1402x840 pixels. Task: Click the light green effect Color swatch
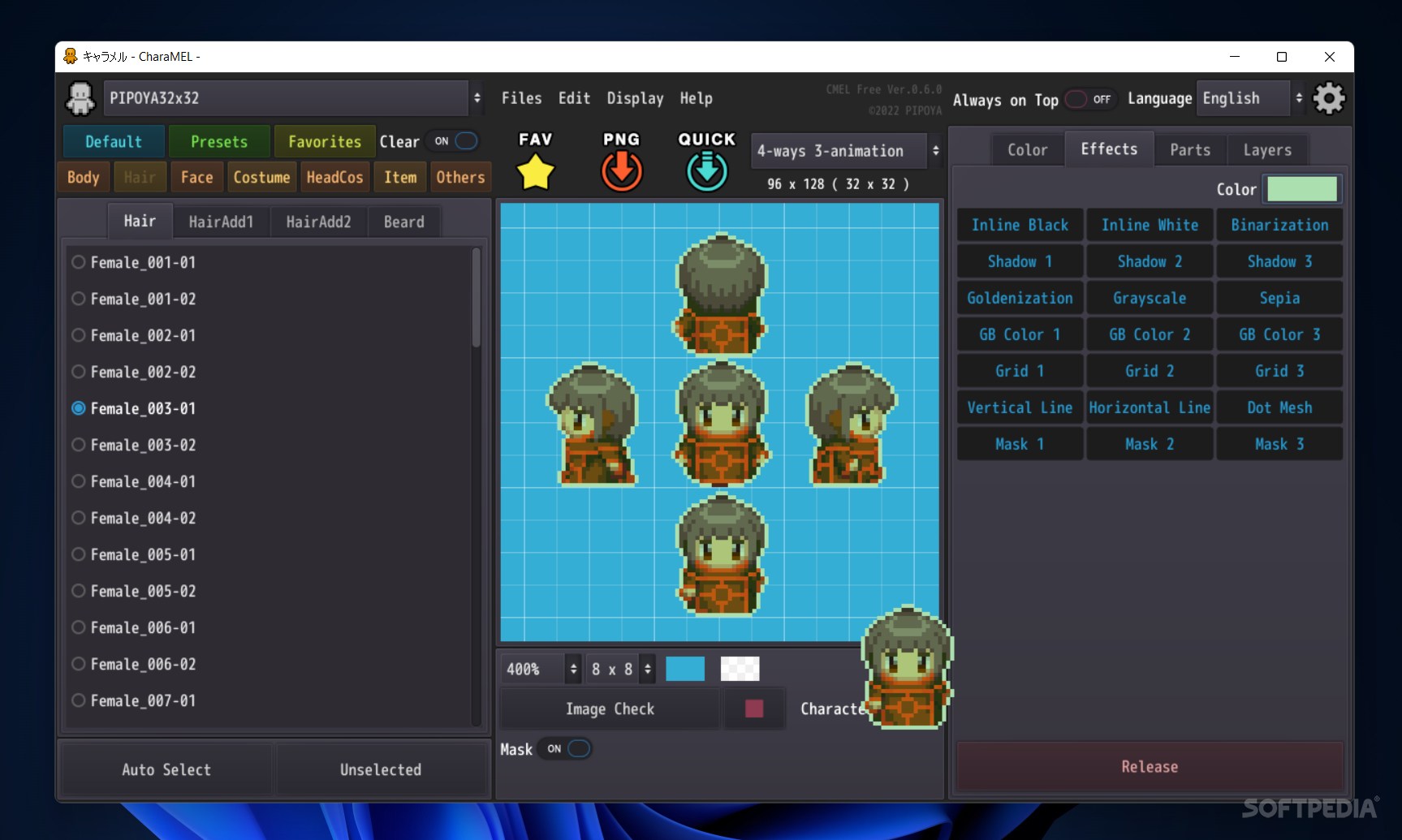pos(1302,189)
